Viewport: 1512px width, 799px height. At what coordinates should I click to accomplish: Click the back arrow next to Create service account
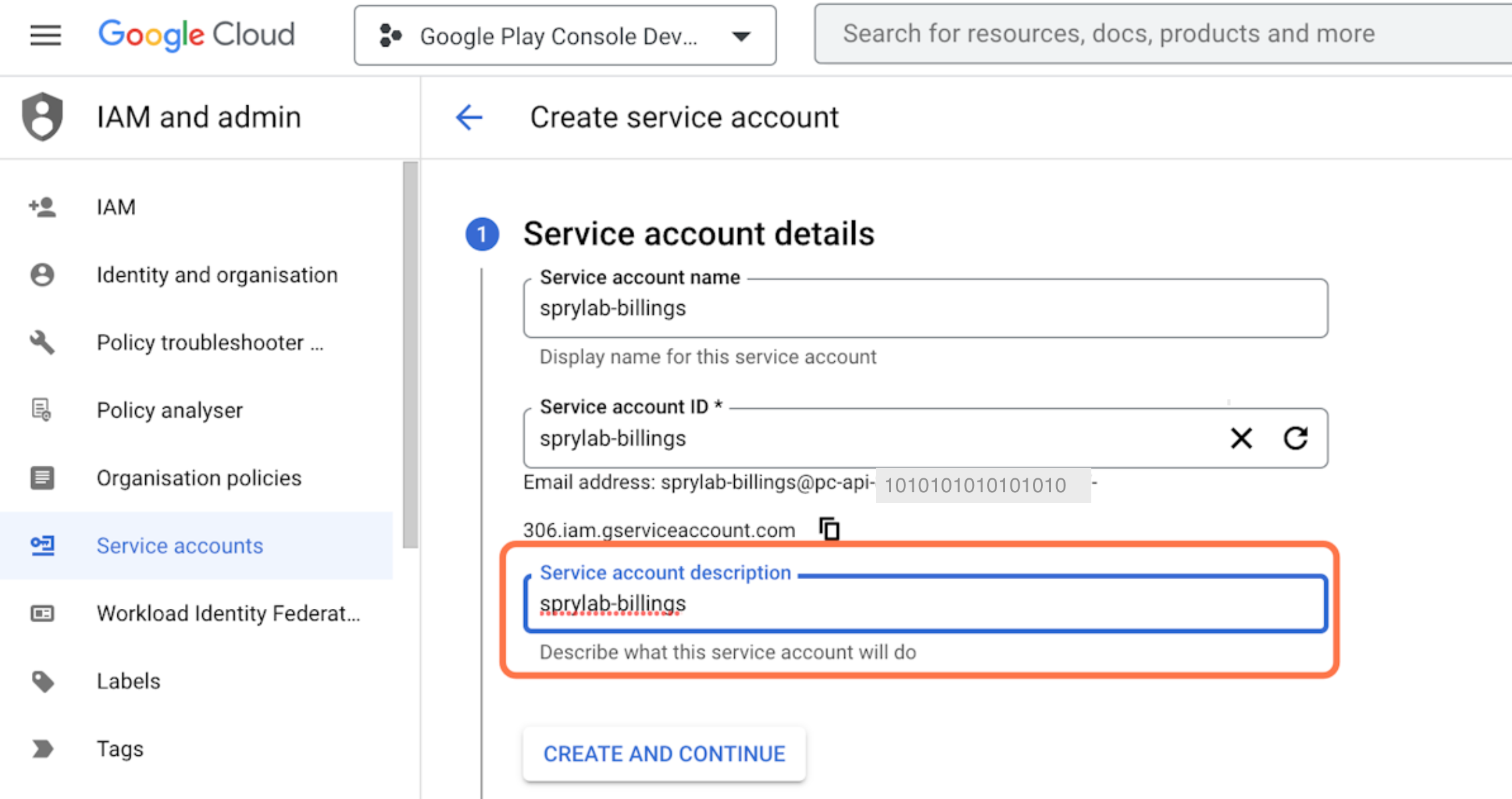click(469, 118)
